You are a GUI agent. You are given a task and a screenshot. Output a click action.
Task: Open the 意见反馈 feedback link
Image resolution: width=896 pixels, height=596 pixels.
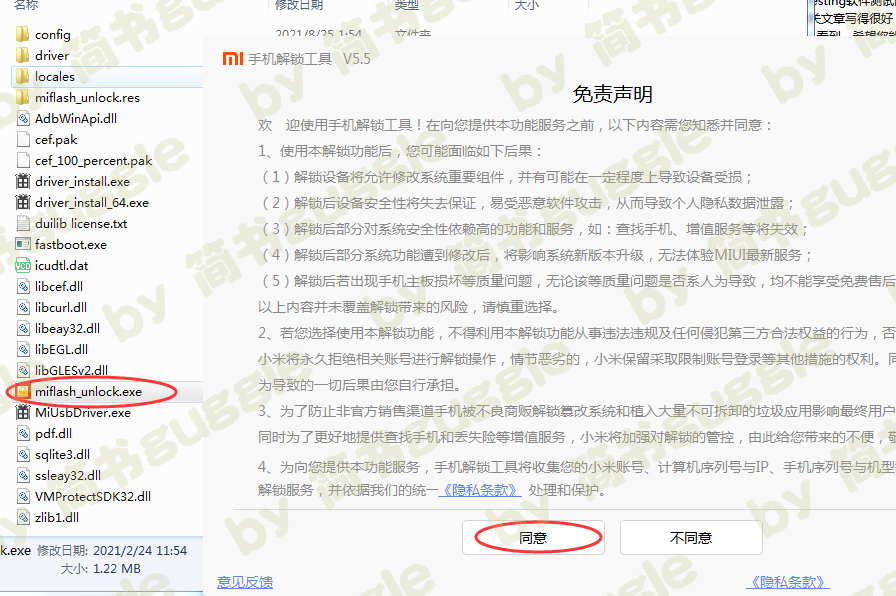click(245, 582)
